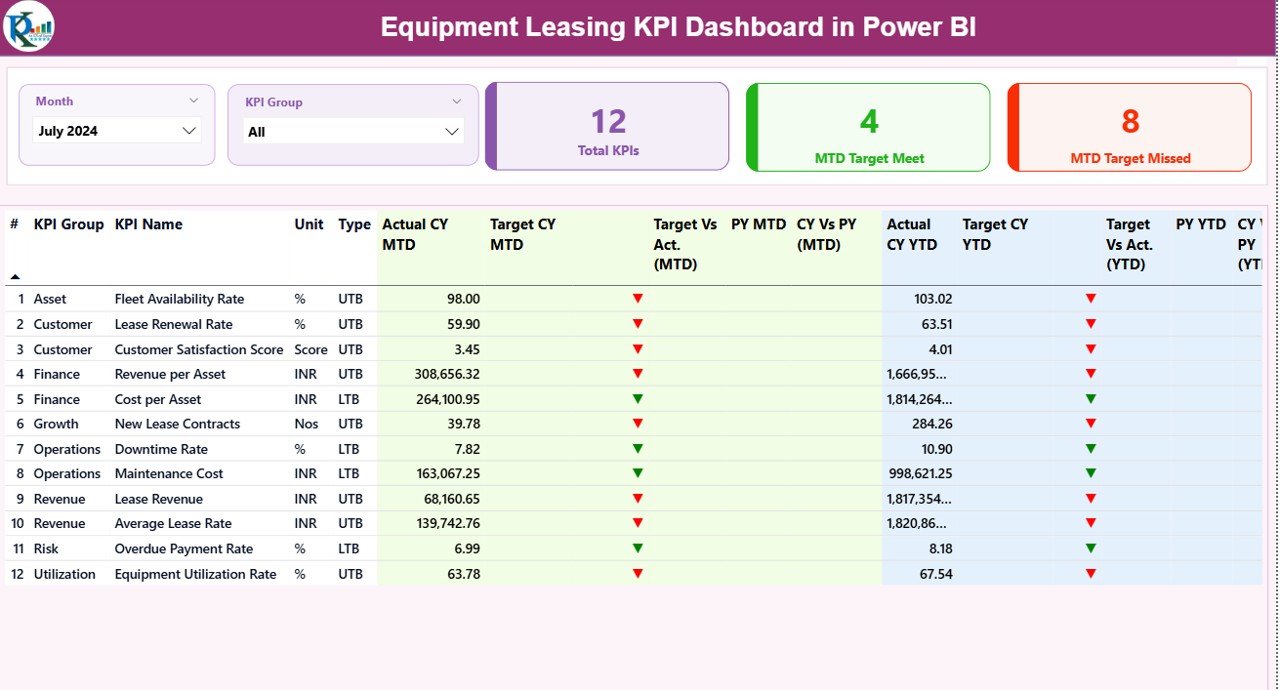Click the green YTD indicator for Maintenance Cost

[x=1090, y=473]
